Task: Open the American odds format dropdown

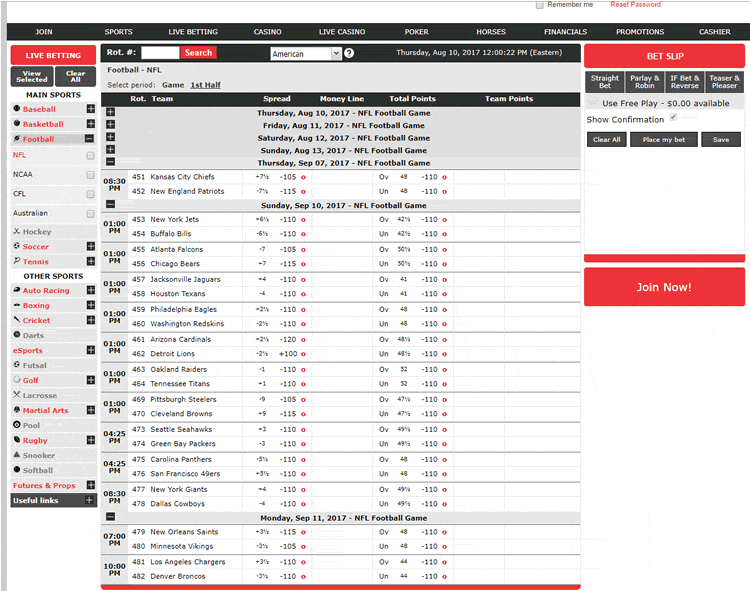Action: click(305, 54)
